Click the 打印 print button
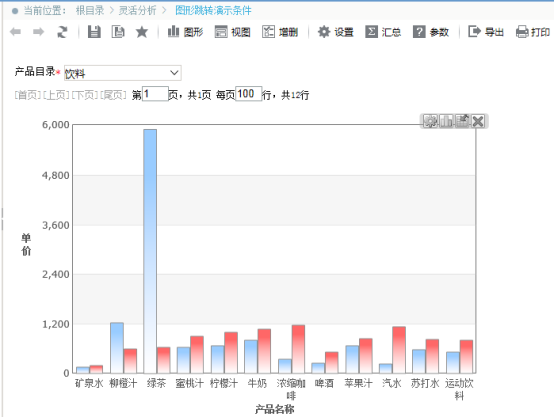 pos(533,32)
